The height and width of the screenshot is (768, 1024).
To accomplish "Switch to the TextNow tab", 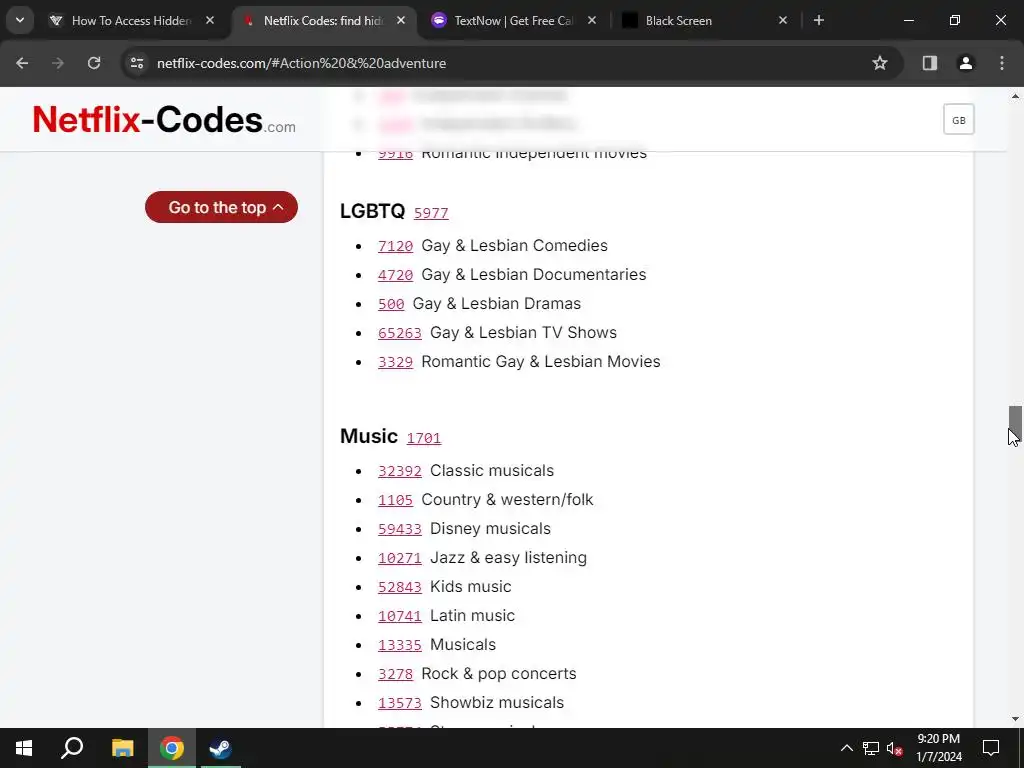I will (513, 20).
